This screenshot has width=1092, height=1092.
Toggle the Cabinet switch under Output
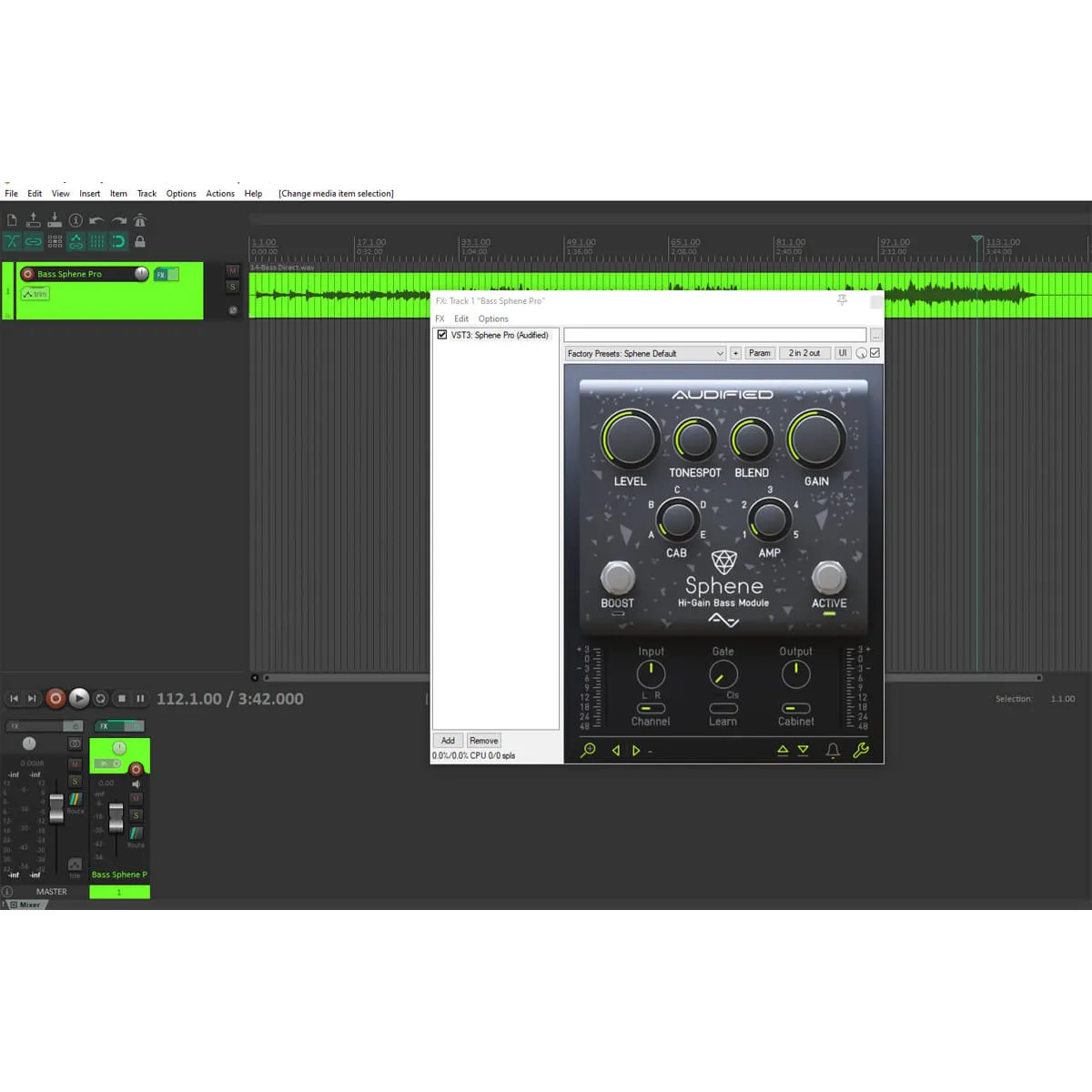796,708
